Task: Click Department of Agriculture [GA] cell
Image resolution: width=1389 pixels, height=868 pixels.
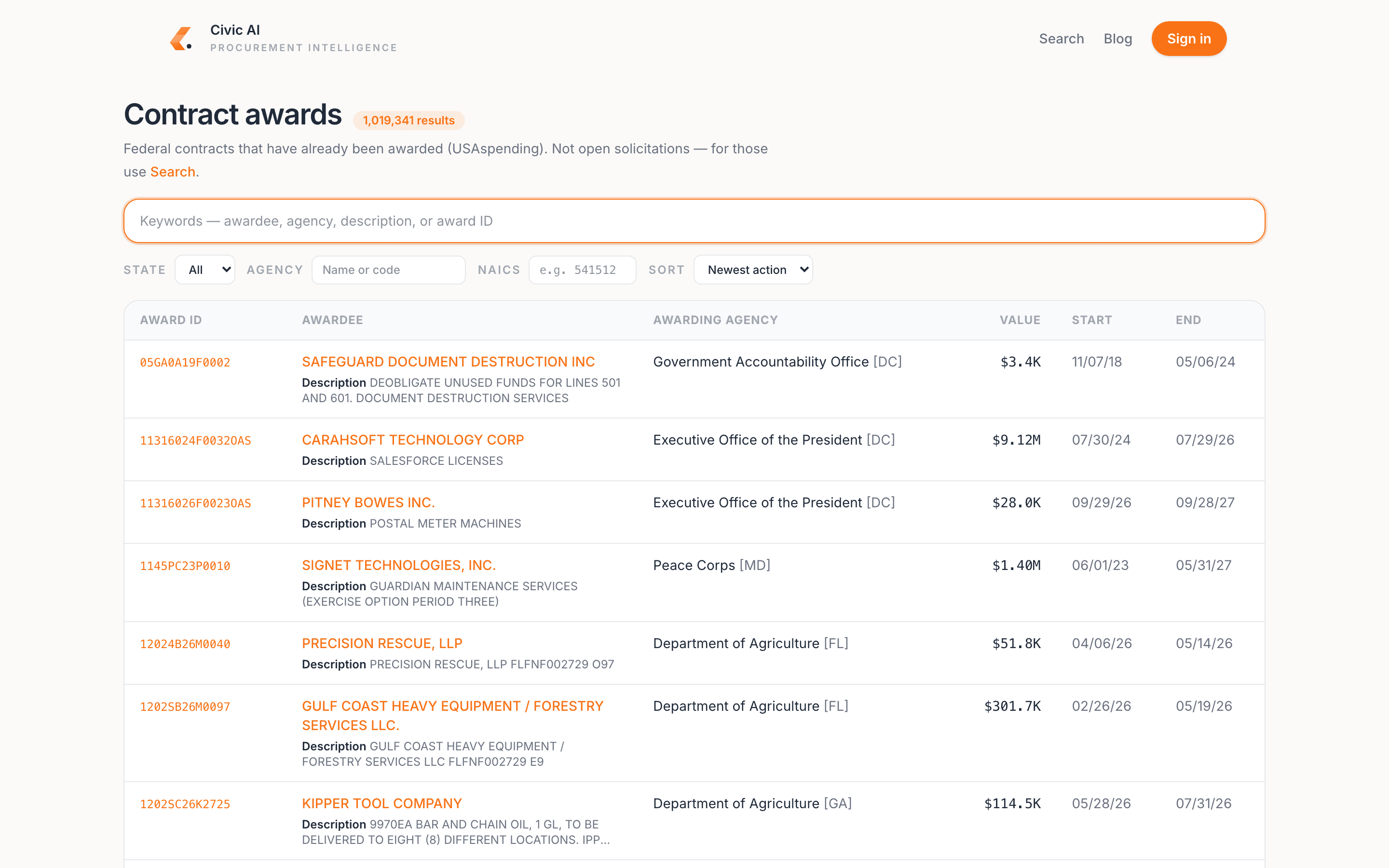Action: pos(752,803)
